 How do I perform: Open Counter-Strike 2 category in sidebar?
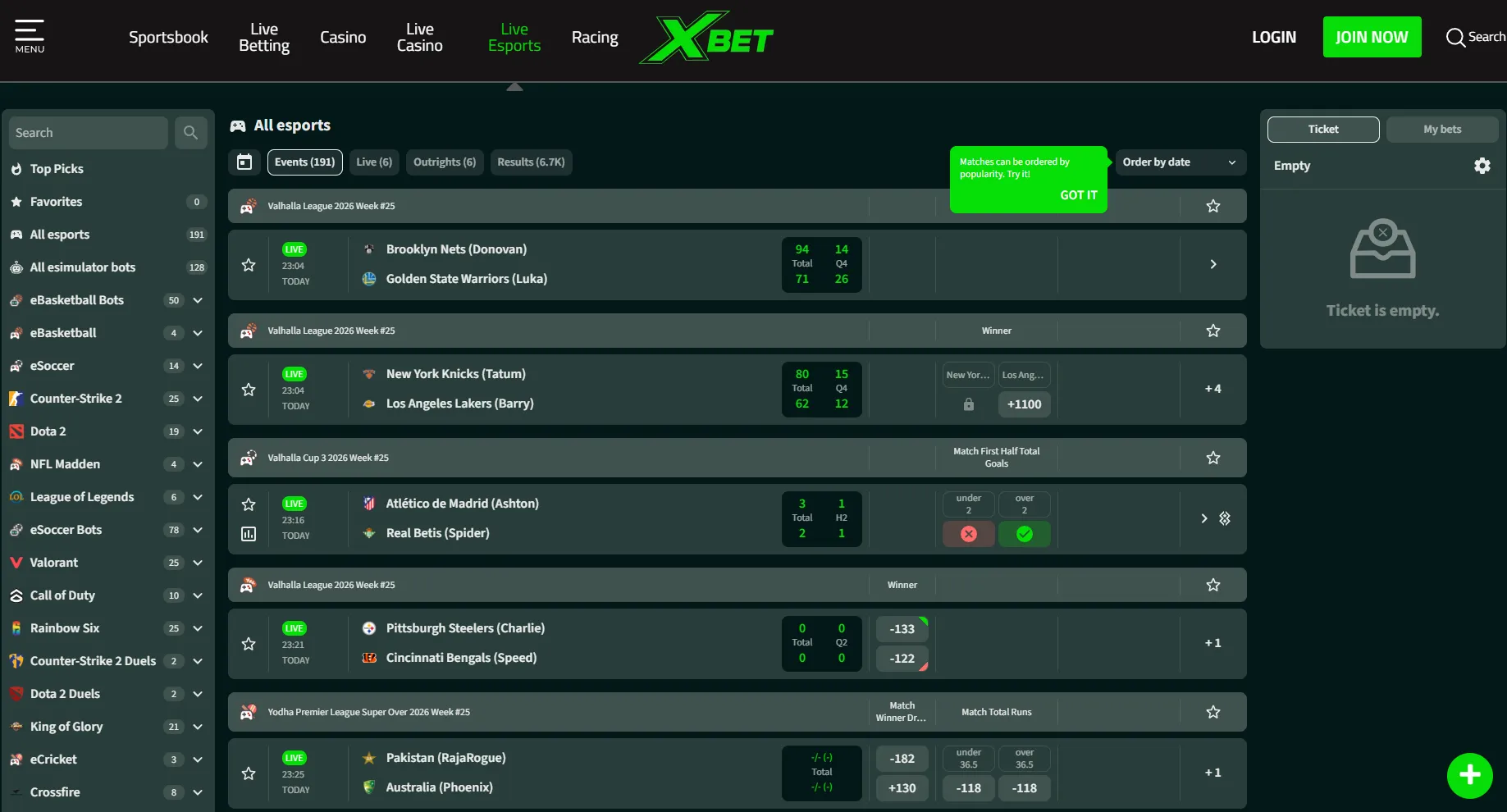tap(107, 399)
